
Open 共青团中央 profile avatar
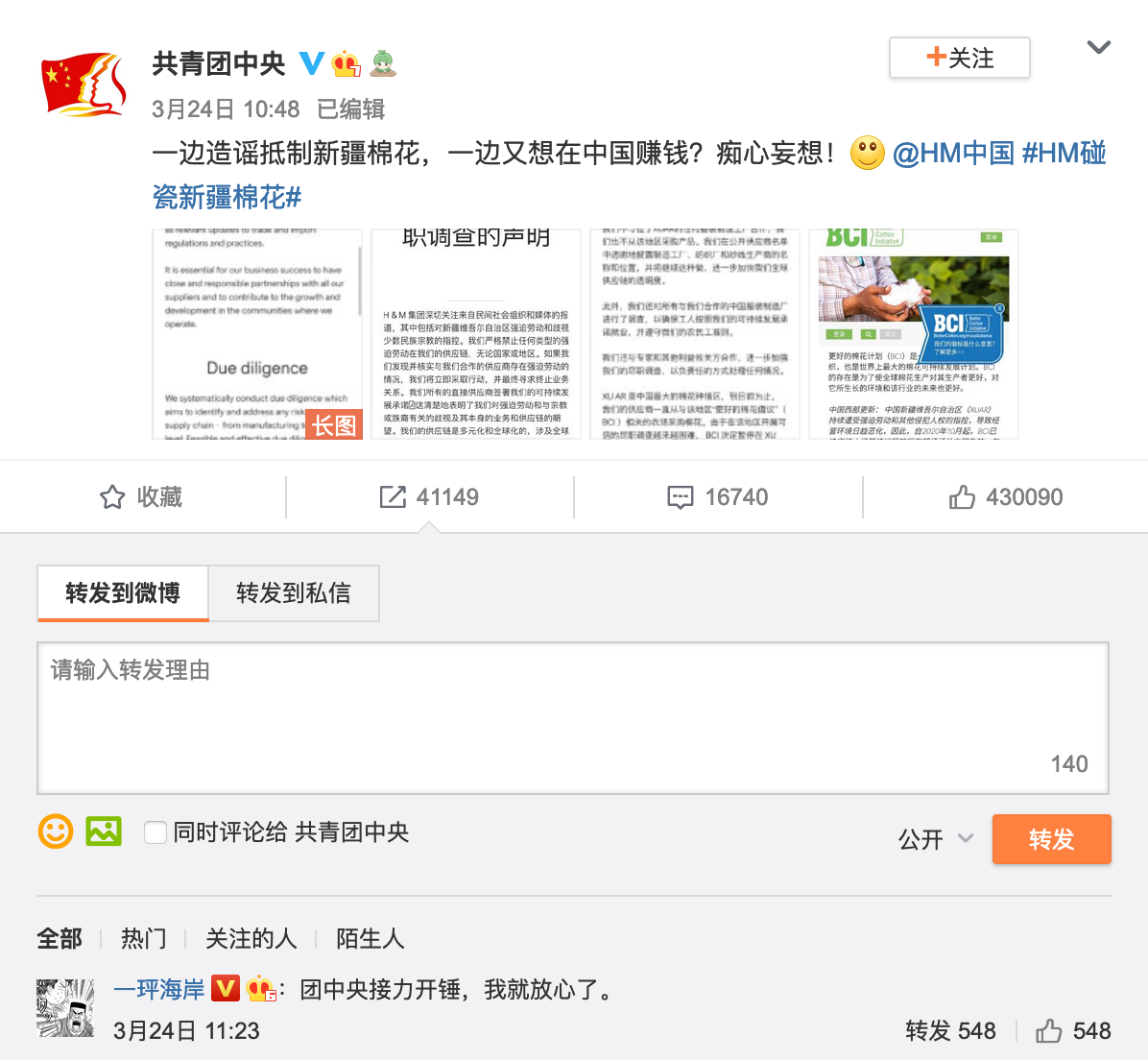click(x=84, y=84)
